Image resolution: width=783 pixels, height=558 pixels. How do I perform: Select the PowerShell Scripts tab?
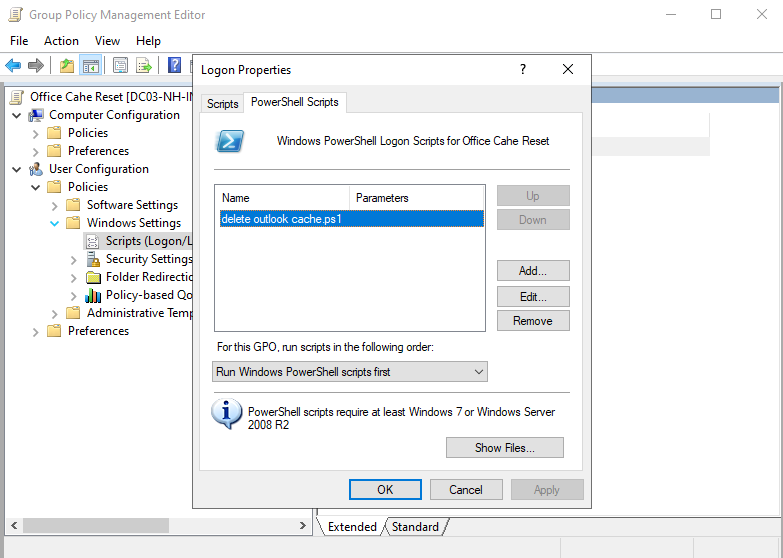coord(295,102)
